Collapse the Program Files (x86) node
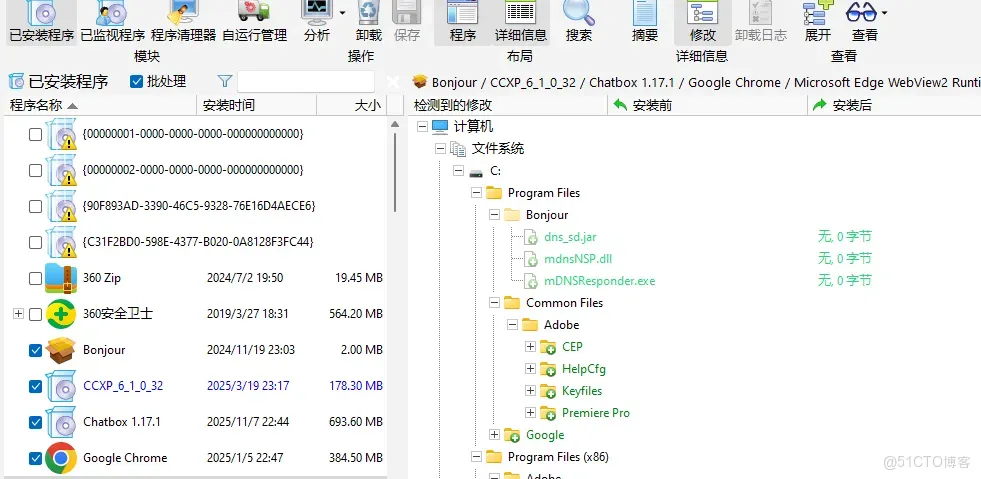The image size is (981, 479). click(477, 456)
